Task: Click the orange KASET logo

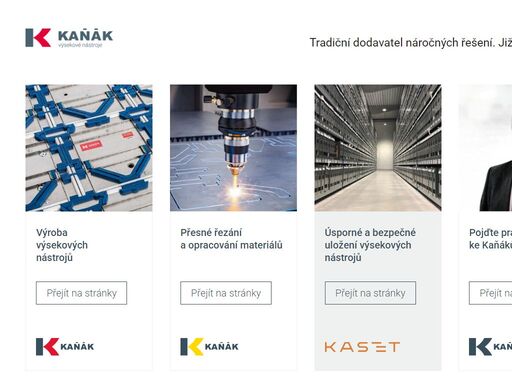Action: pyautogui.click(x=362, y=347)
